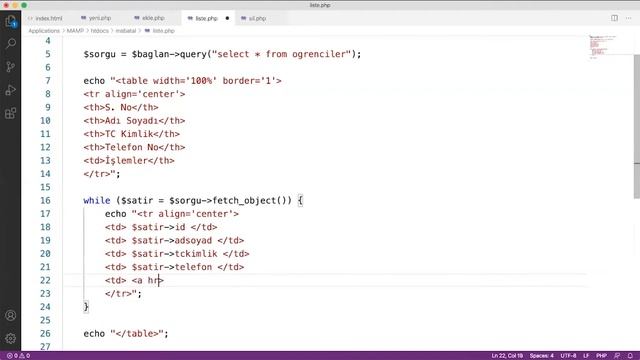The image size is (640, 360).
Task: Open the Extensions view icon
Action: [x=11, y=113]
